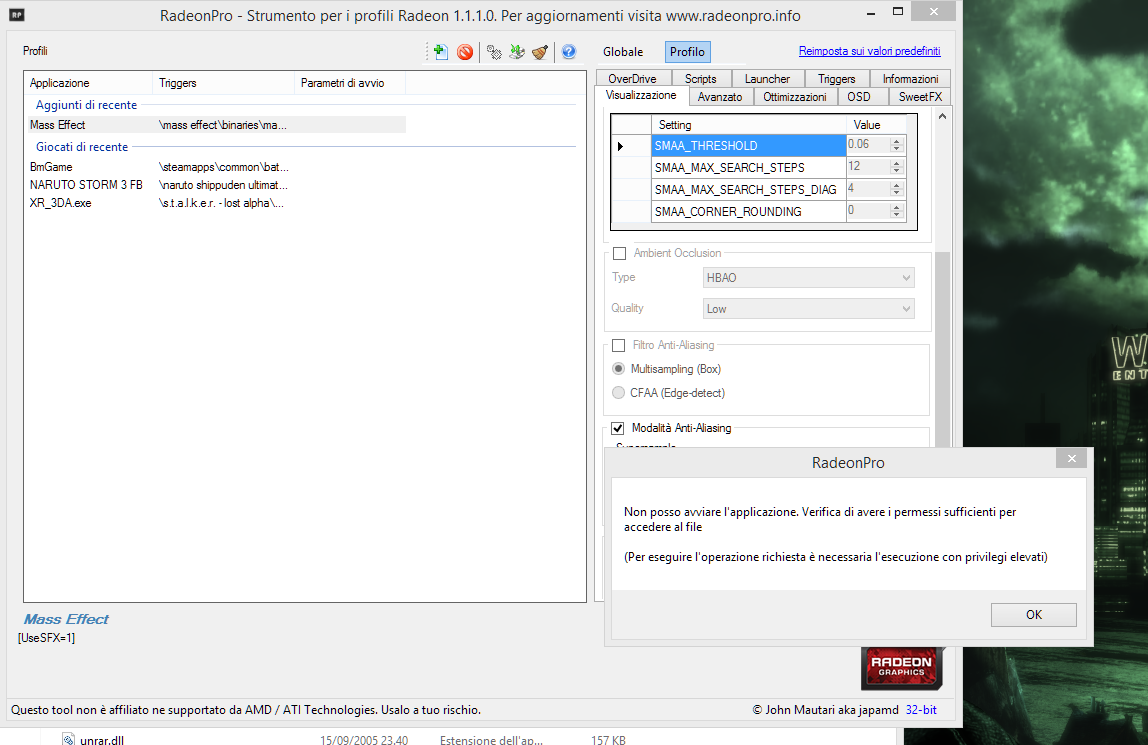Click the Radeon Graphics logo badge
1148x745 pixels.
(x=901, y=667)
